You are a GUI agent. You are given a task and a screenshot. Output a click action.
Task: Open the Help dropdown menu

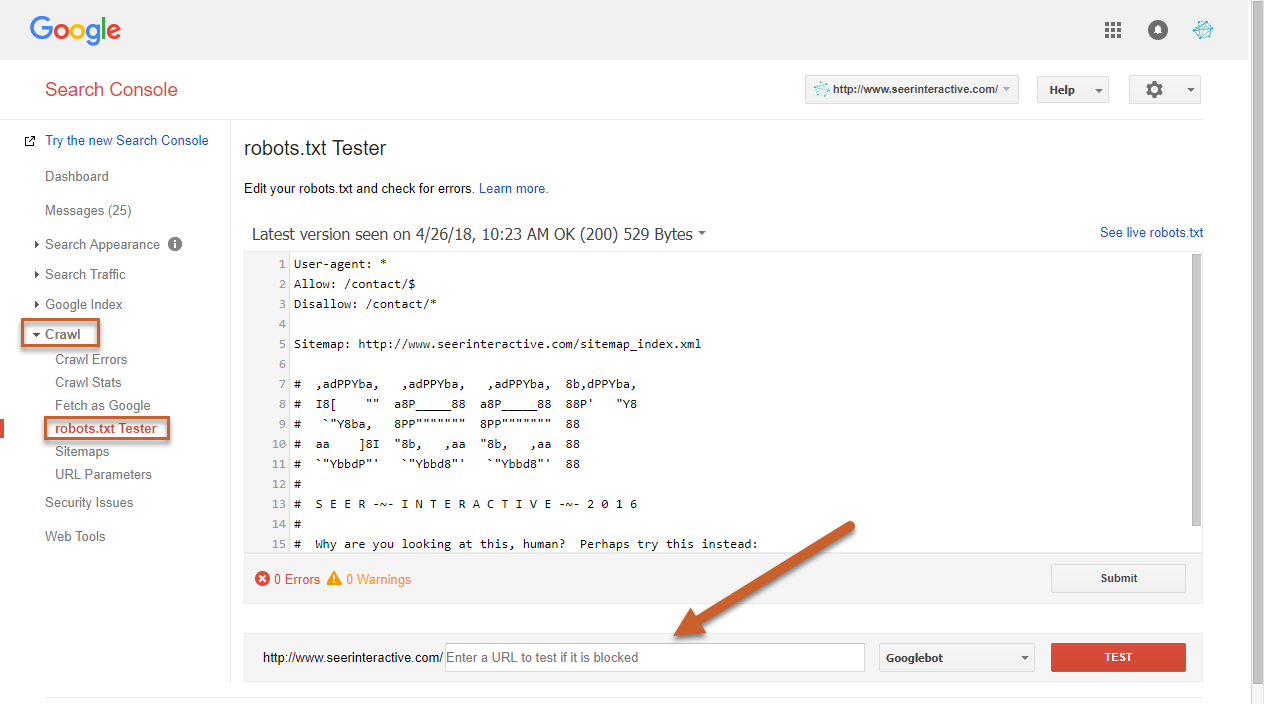click(1072, 90)
